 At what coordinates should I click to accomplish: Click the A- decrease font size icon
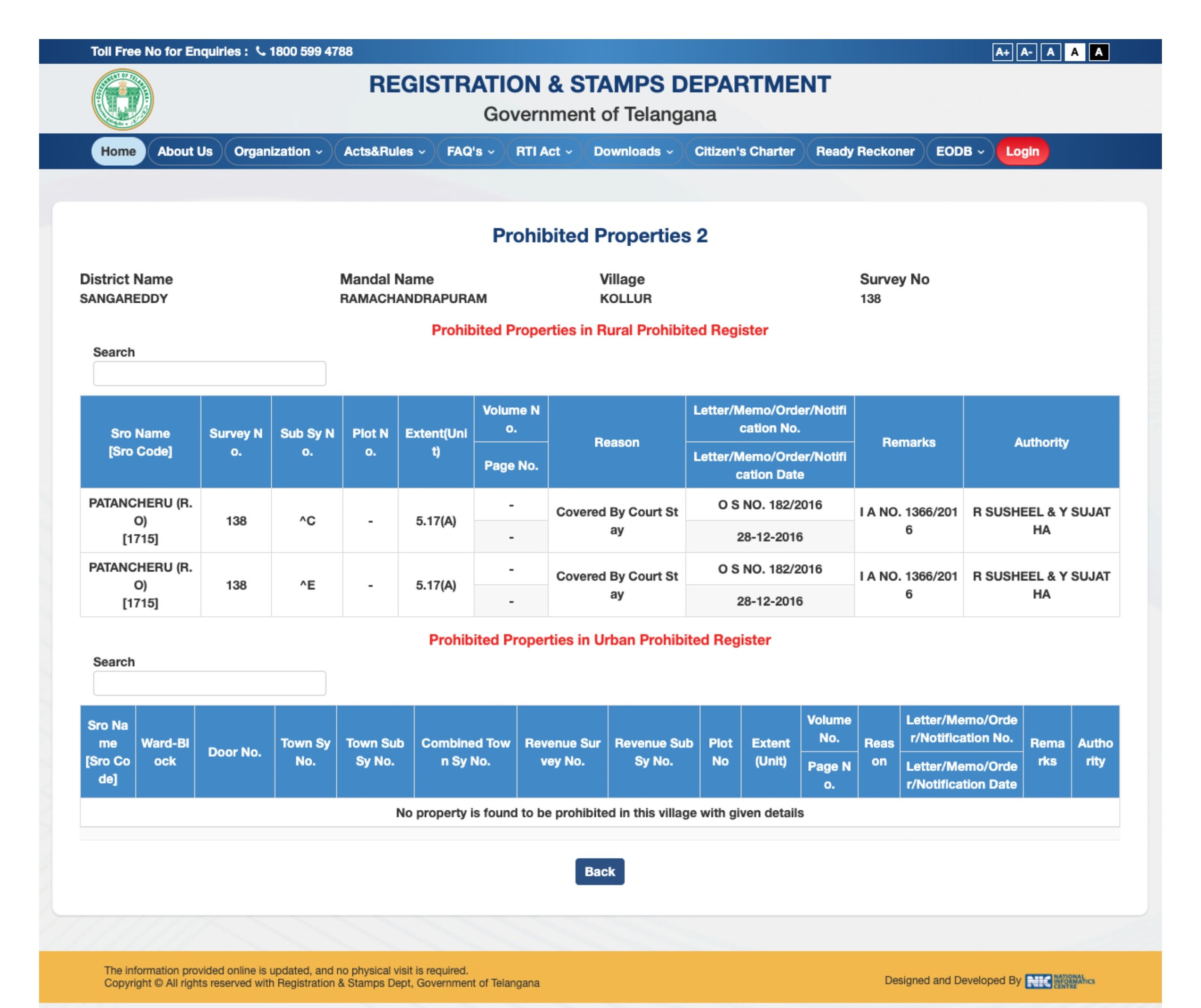(x=1026, y=52)
